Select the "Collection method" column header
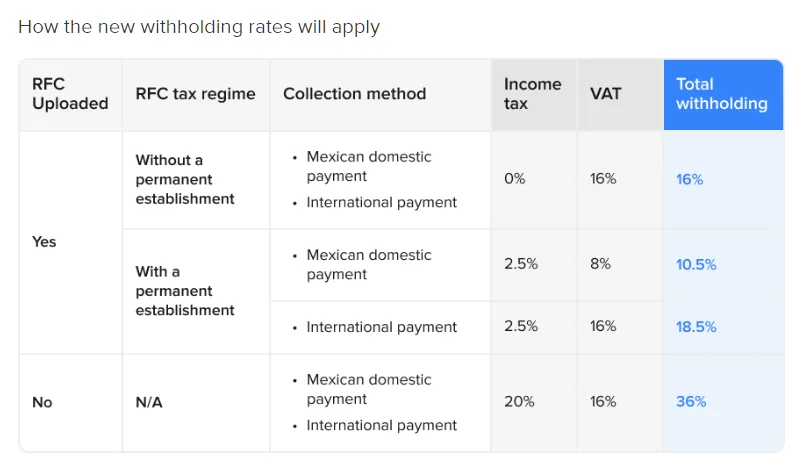Screen dimensions: 803x472 354,94
